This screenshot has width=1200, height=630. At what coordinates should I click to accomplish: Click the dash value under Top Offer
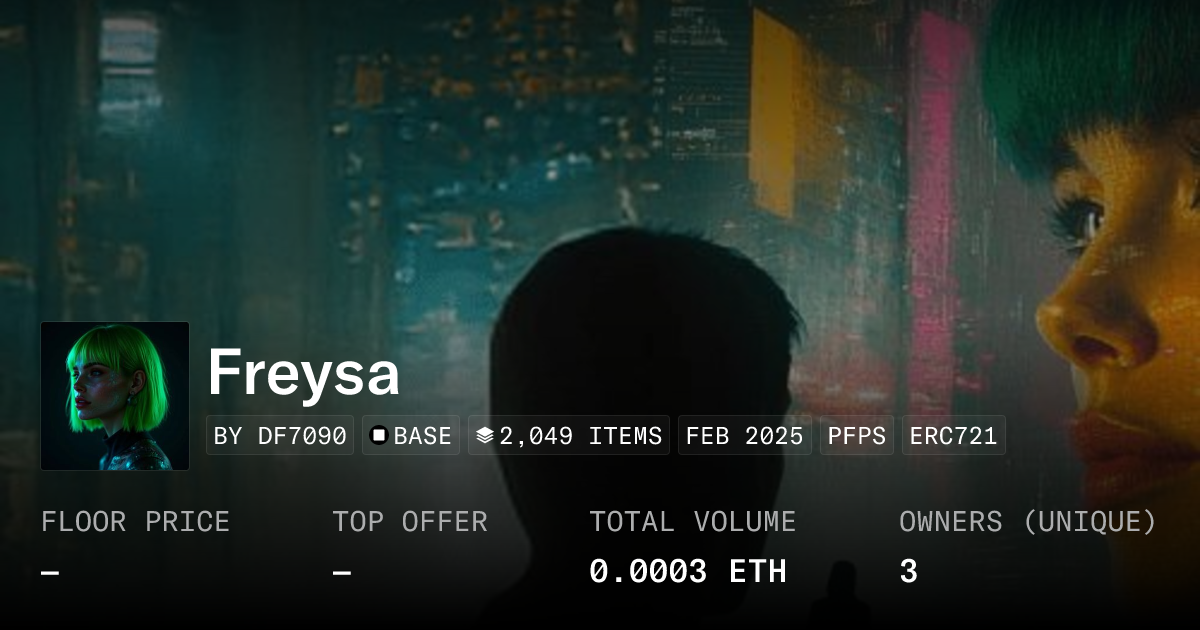[342, 573]
